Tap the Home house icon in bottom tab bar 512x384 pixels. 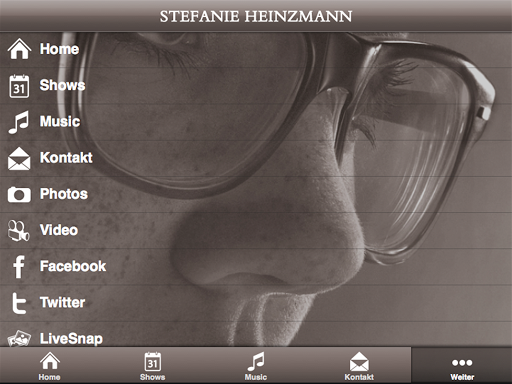coord(50,361)
